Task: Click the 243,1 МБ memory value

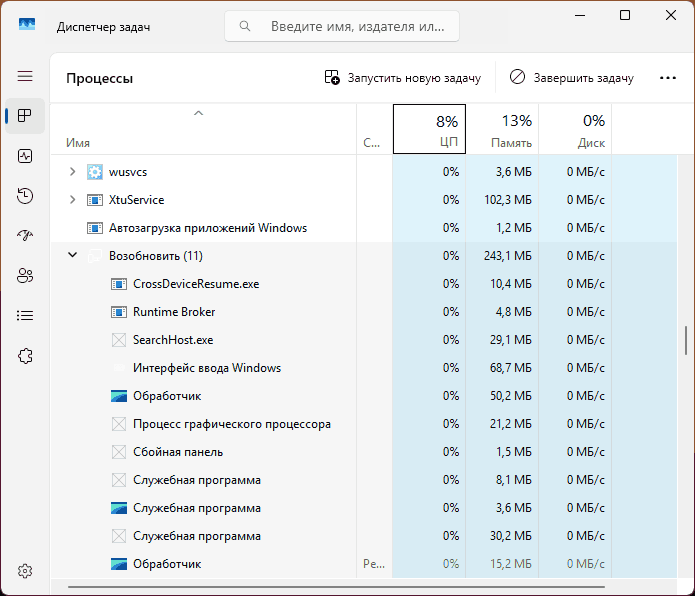Action: (x=508, y=256)
